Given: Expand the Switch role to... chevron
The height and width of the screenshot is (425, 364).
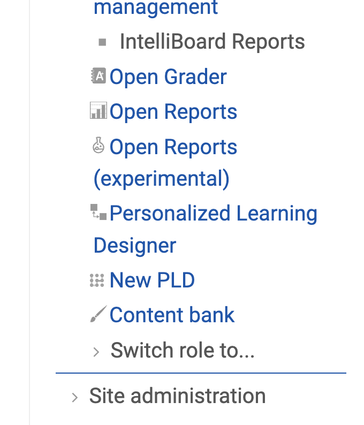Looking at the screenshot, I should [x=96, y=352].
